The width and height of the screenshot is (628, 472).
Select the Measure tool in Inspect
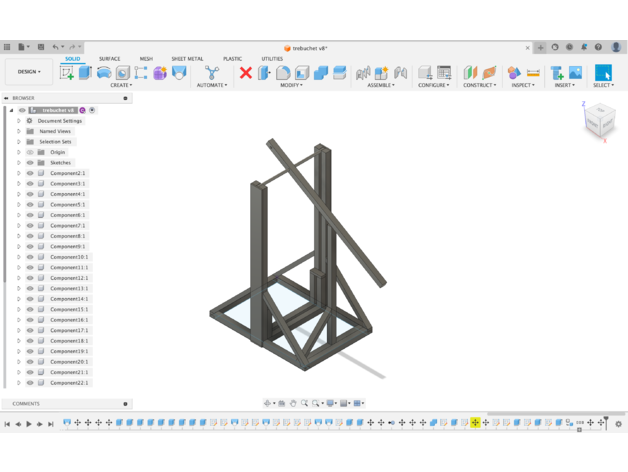click(x=533, y=72)
